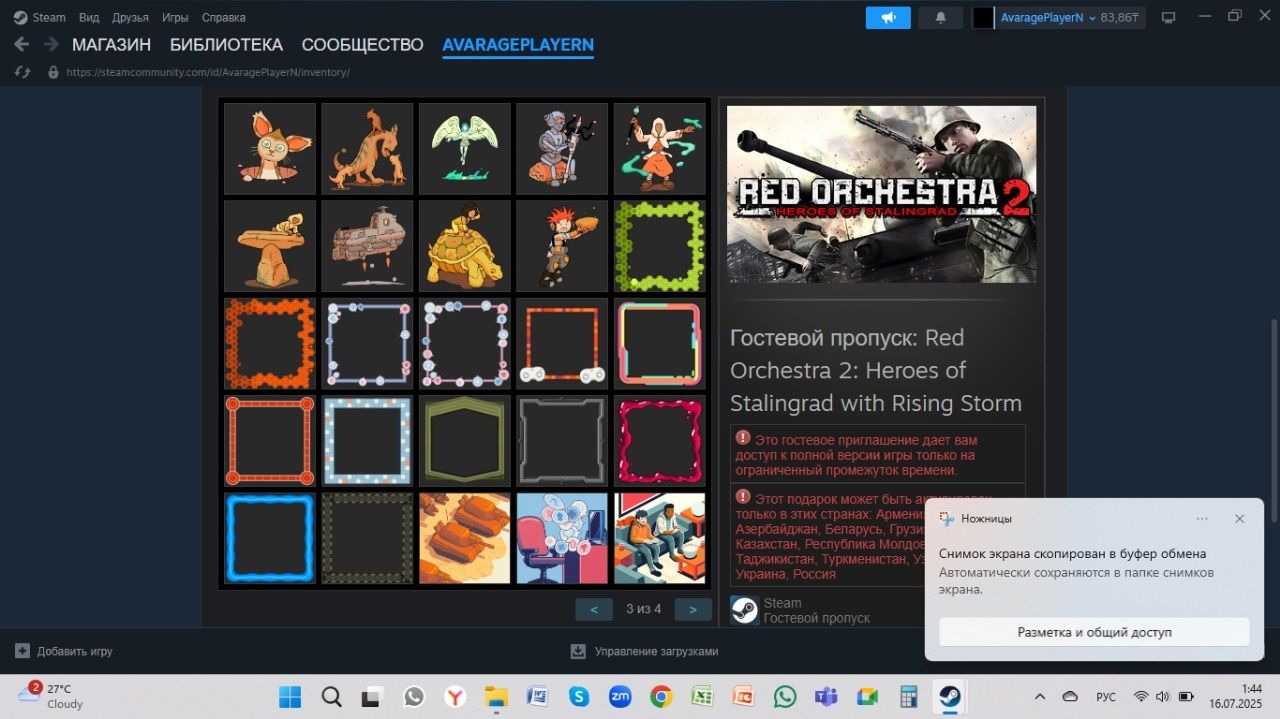Viewport: 1280px width, 719px height.
Task: Select the orange hexagon avatar frame
Action: tap(270, 343)
